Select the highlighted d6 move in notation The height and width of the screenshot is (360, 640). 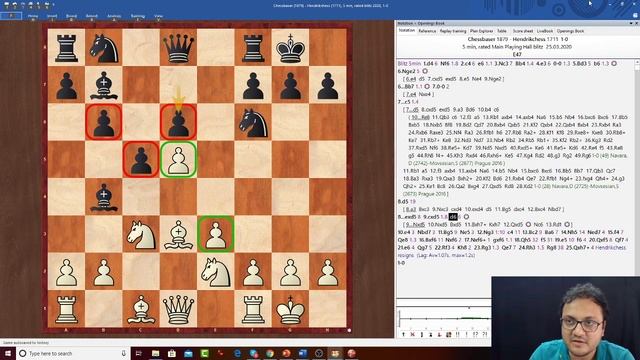click(x=453, y=217)
